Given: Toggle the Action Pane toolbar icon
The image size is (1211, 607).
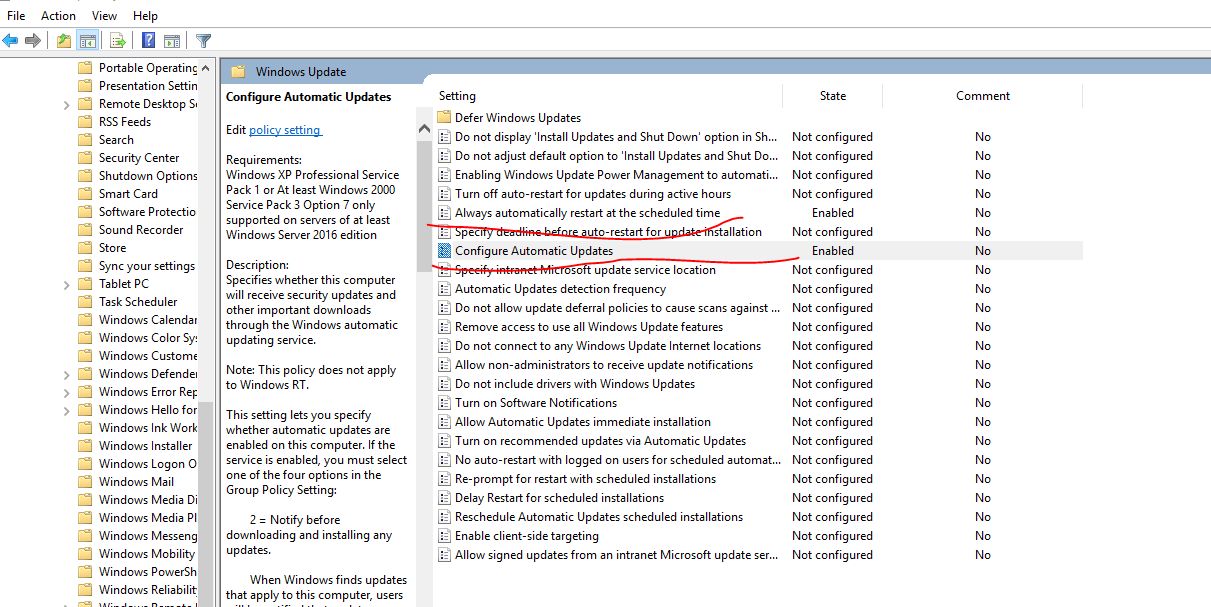Looking at the screenshot, I should pos(172,41).
